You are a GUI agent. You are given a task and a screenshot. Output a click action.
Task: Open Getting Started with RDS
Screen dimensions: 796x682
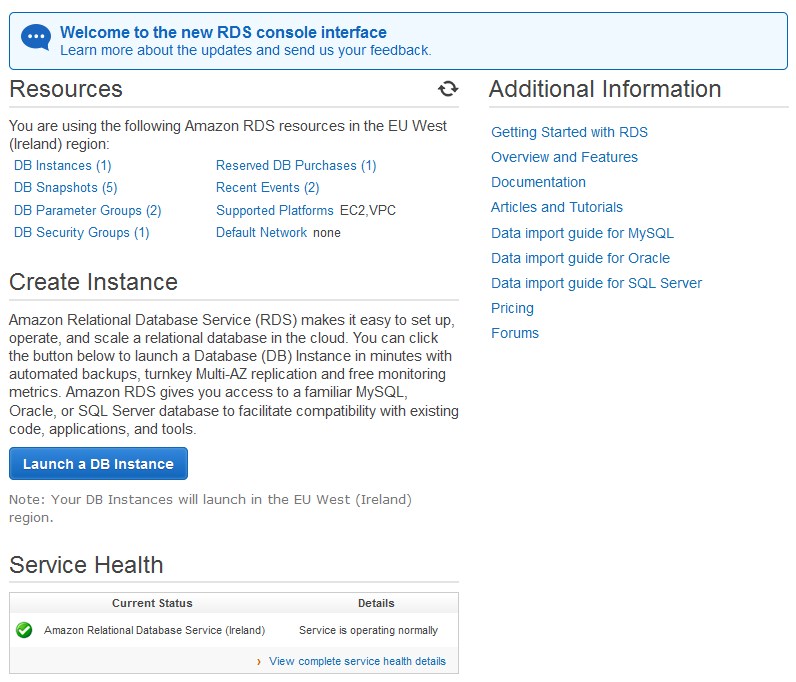pos(569,133)
